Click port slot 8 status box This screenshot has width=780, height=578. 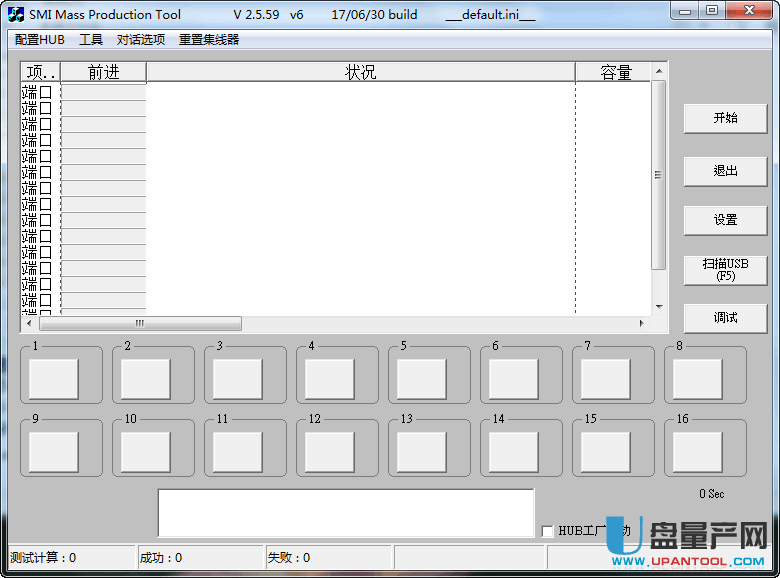tap(697, 379)
